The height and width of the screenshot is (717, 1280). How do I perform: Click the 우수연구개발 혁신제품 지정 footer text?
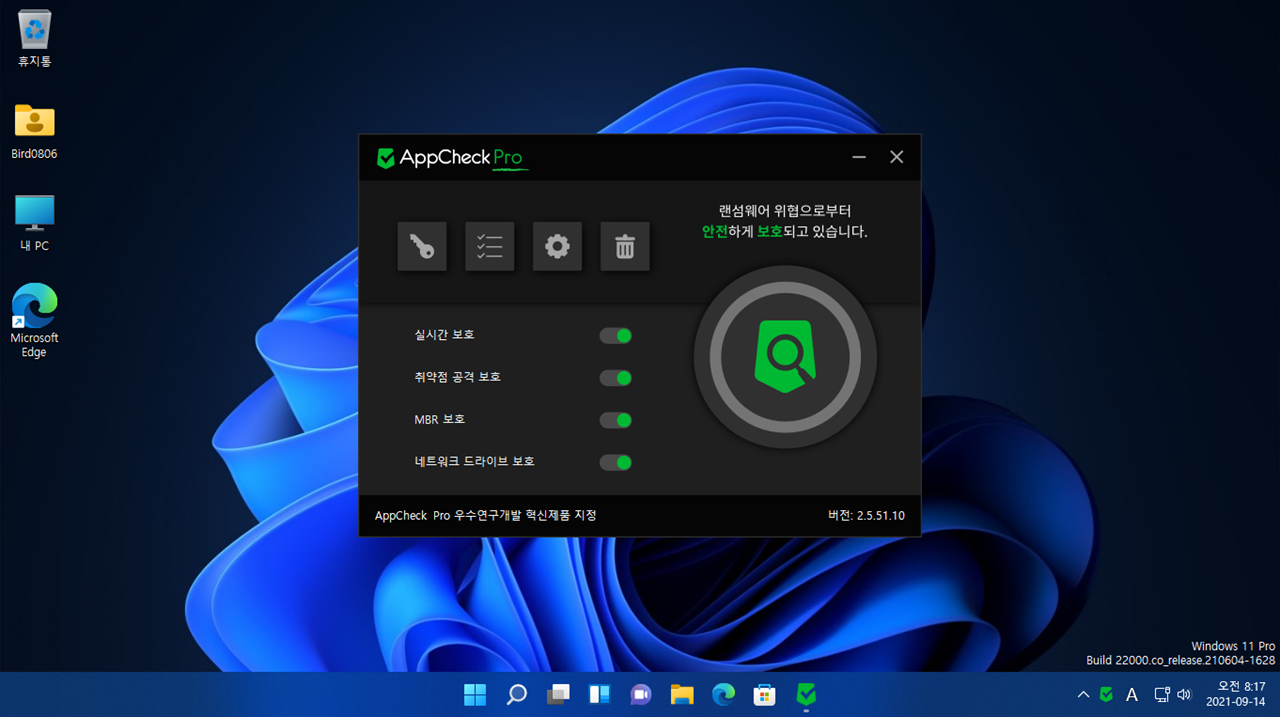[485, 515]
